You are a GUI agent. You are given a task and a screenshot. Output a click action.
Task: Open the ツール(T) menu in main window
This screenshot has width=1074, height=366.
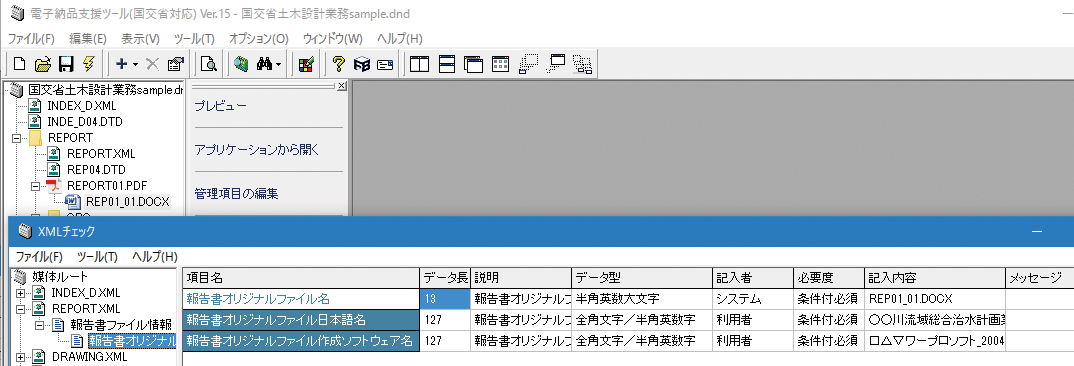[195, 38]
